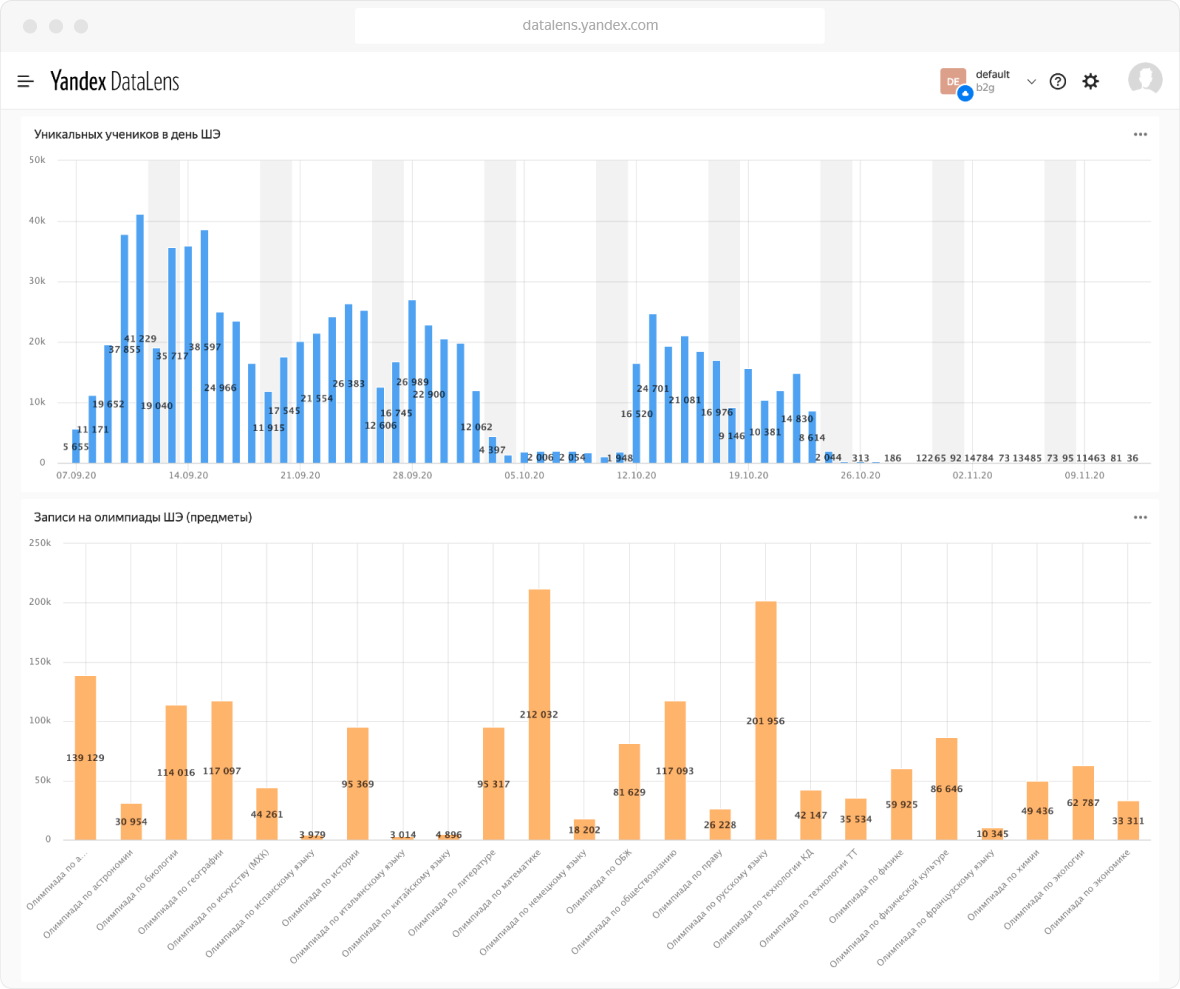
Task: Click the title Записи на олимпиады ШЭ (предметы)
Action: coord(143,518)
